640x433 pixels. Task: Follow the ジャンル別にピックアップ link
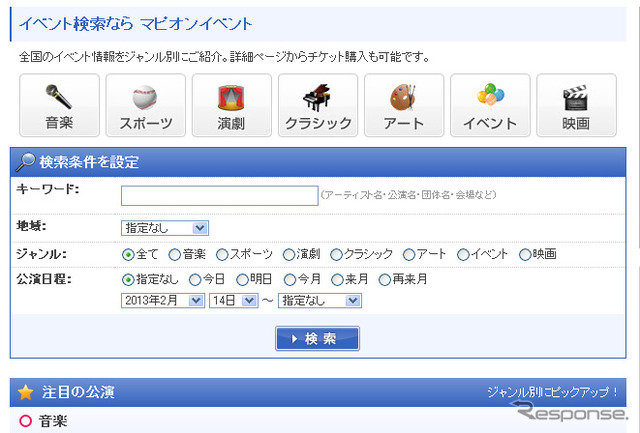(x=553, y=392)
